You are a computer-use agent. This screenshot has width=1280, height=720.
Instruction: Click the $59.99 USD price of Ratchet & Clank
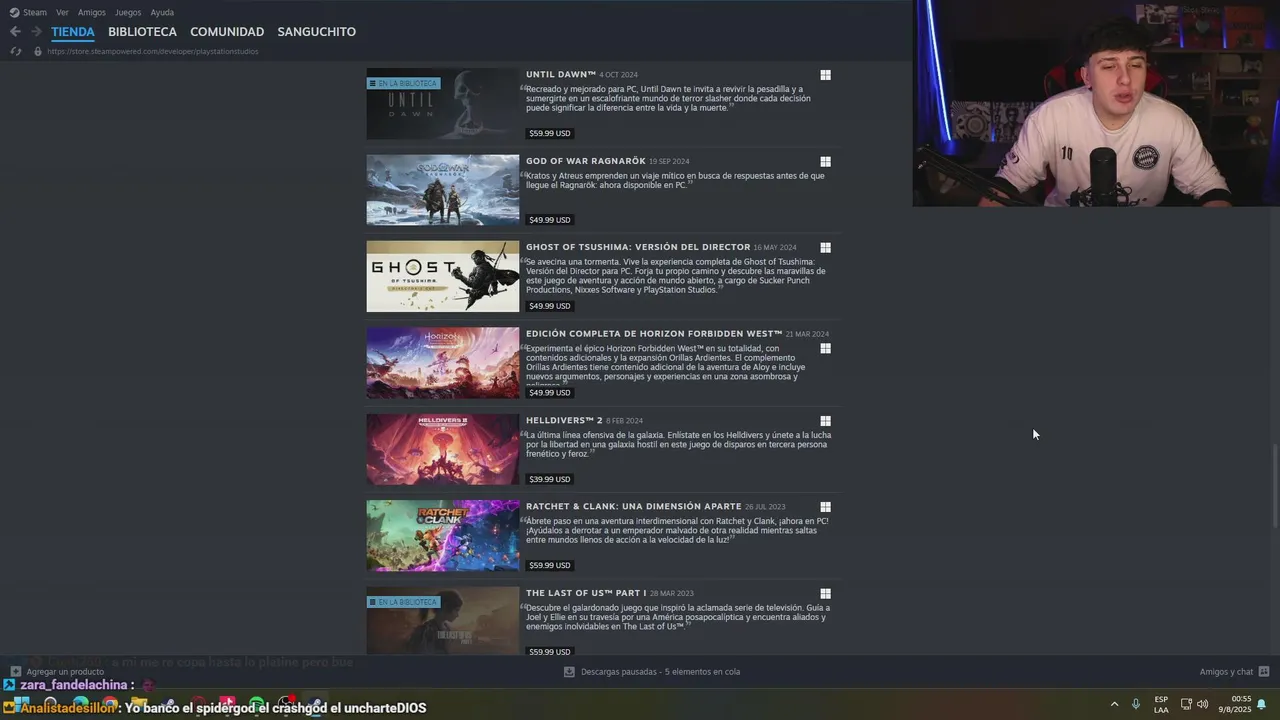tap(550, 565)
